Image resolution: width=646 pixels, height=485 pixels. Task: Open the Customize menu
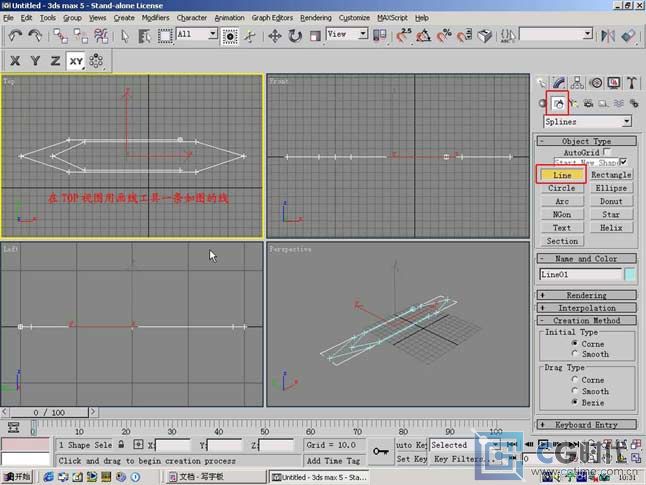click(x=354, y=18)
